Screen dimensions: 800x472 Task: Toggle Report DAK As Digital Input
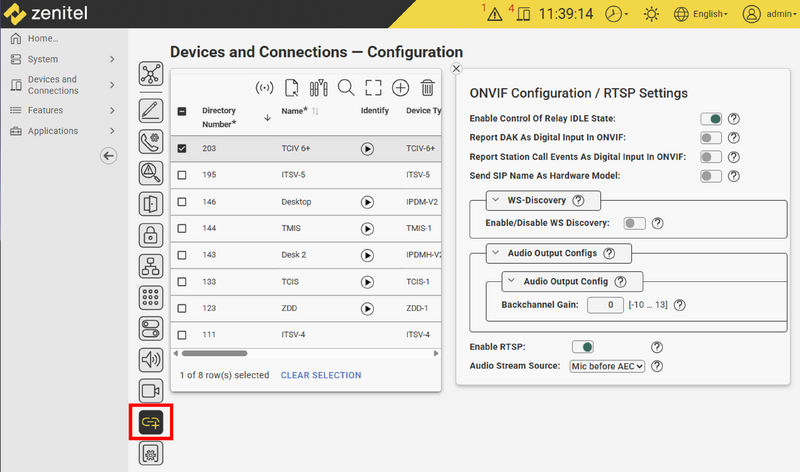click(711, 138)
